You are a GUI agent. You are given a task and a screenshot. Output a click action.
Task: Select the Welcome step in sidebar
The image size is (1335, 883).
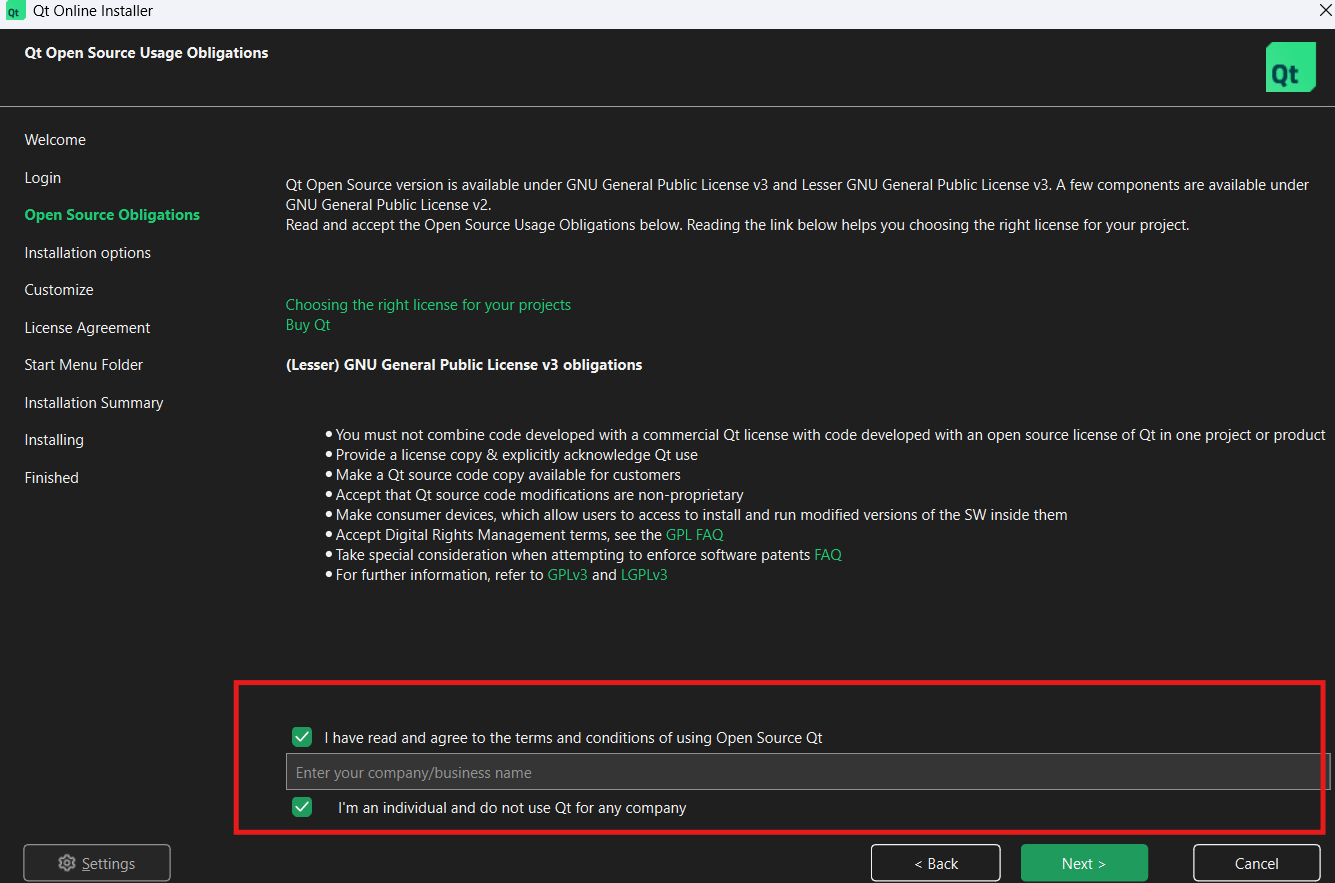[55, 140]
